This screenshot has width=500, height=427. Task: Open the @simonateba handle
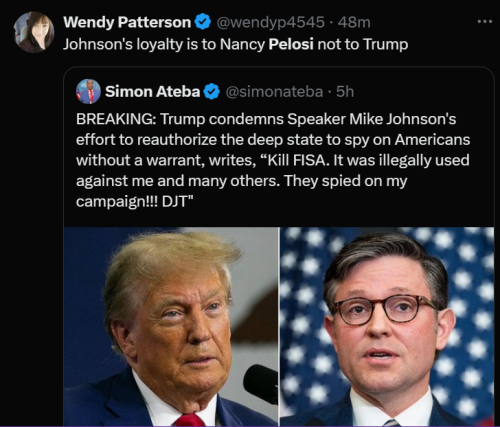[274, 92]
